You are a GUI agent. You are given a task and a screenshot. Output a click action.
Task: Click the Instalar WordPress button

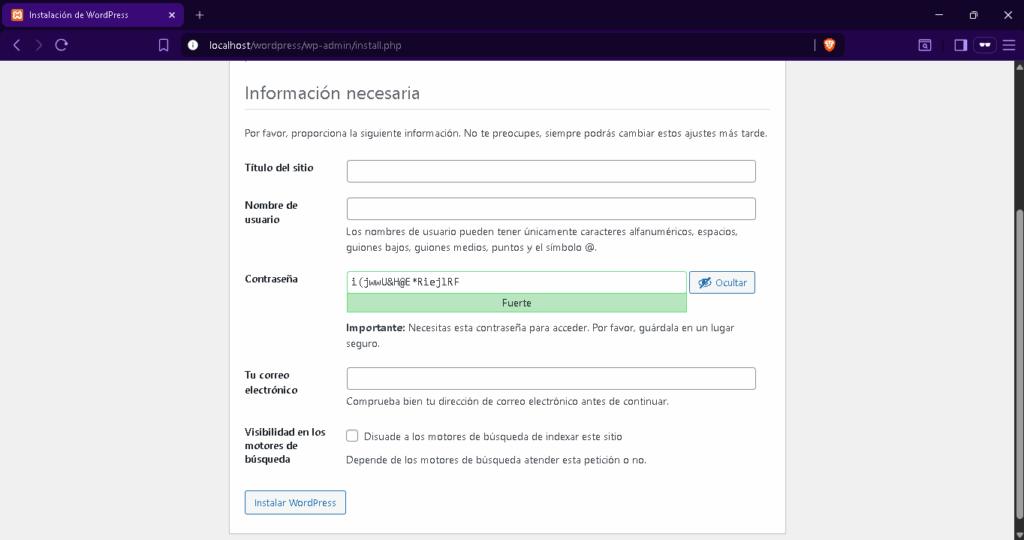point(295,503)
